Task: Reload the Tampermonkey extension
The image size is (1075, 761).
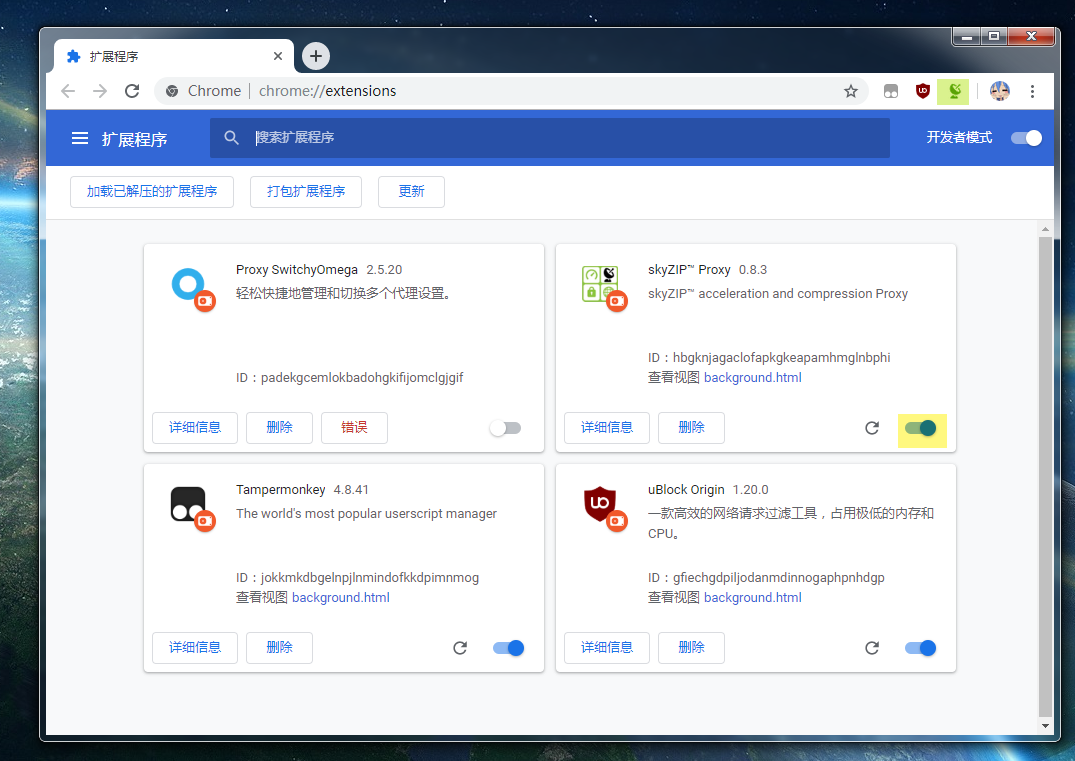Action: 460,649
